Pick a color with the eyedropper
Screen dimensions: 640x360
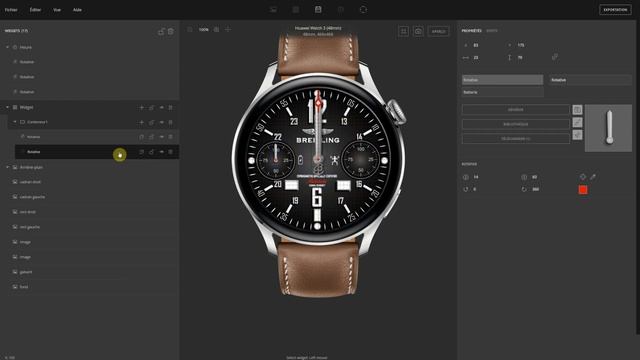pos(593,177)
